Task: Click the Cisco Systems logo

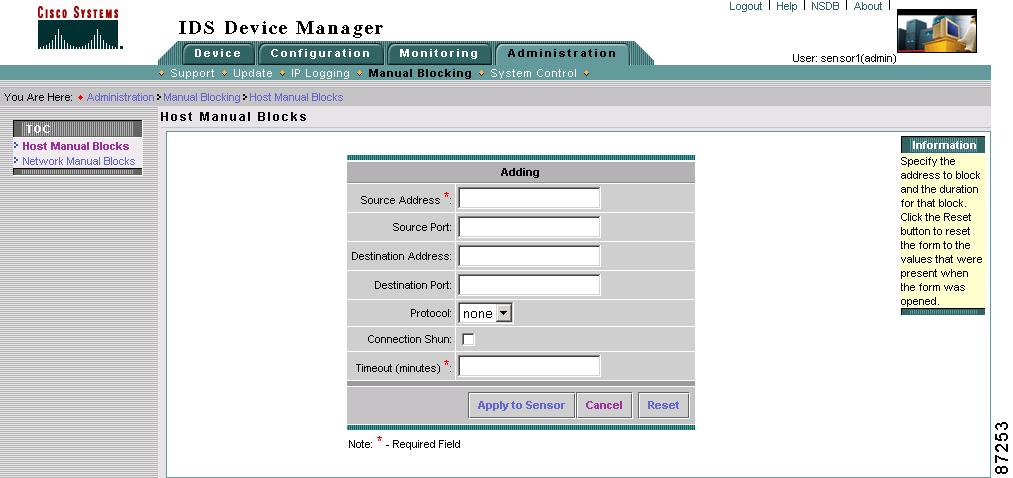Action: pos(79,28)
